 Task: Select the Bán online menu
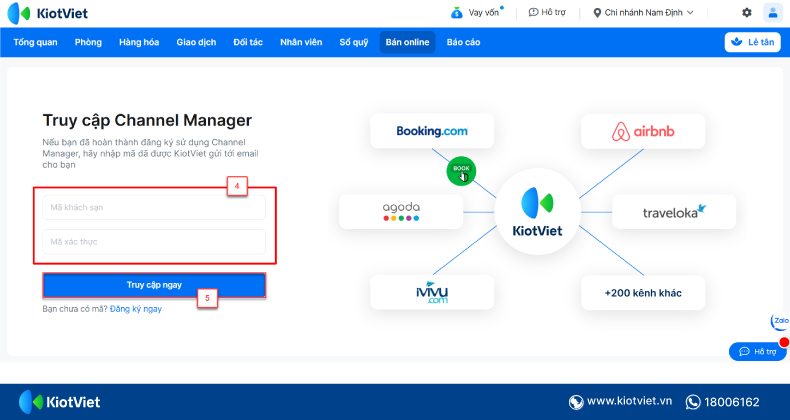tap(408, 42)
